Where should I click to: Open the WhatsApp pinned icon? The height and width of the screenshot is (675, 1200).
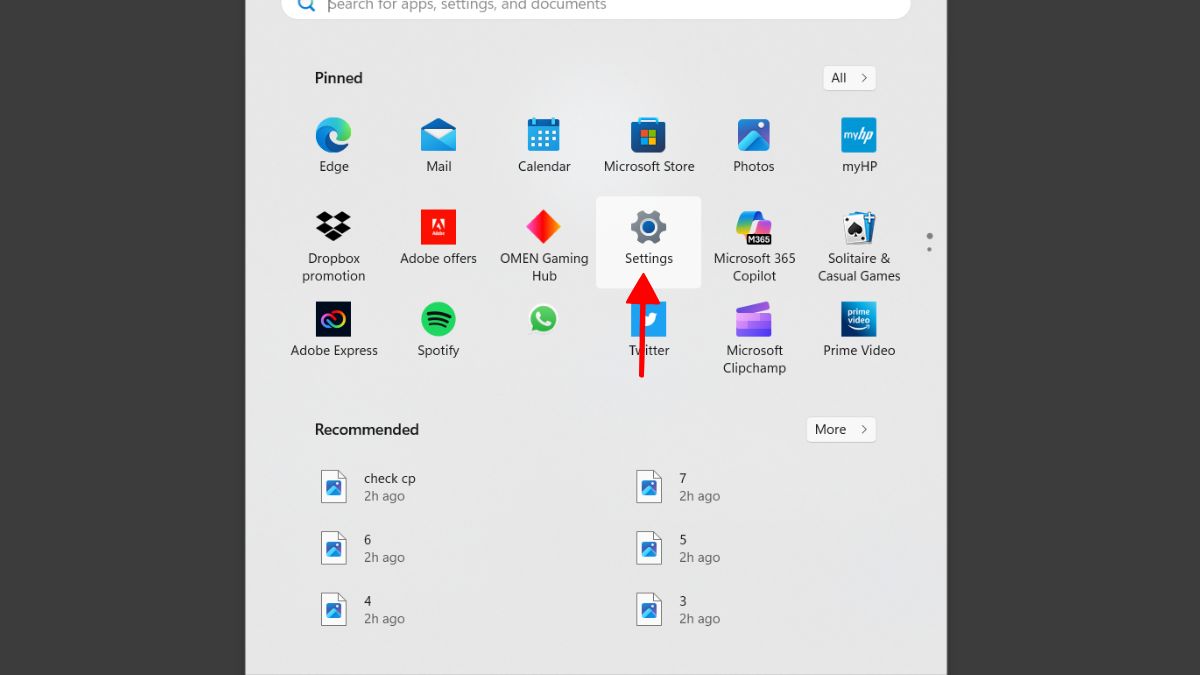pos(543,320)
